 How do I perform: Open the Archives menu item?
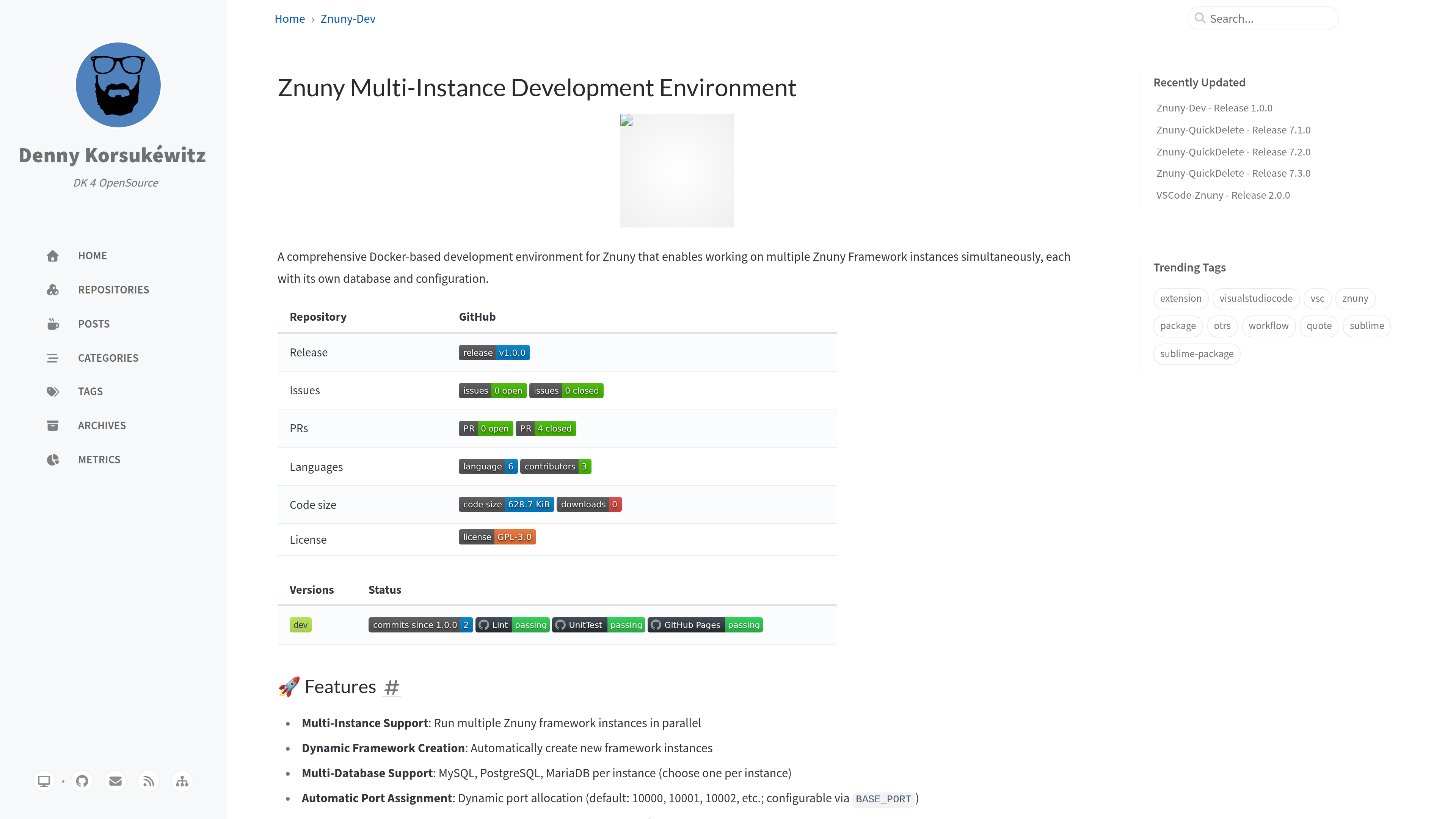[x=102, y=425]
